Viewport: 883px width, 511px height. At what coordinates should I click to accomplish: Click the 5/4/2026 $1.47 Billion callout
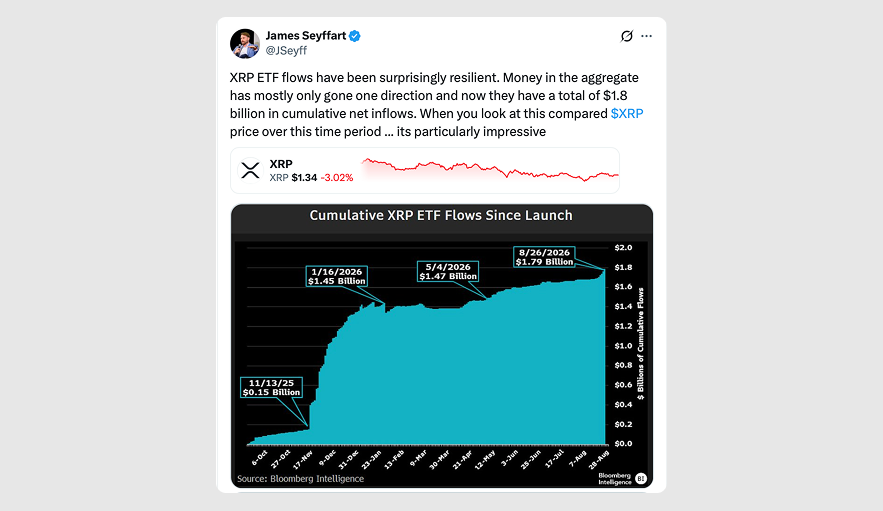pyautogui.click(x=448, y=272)
